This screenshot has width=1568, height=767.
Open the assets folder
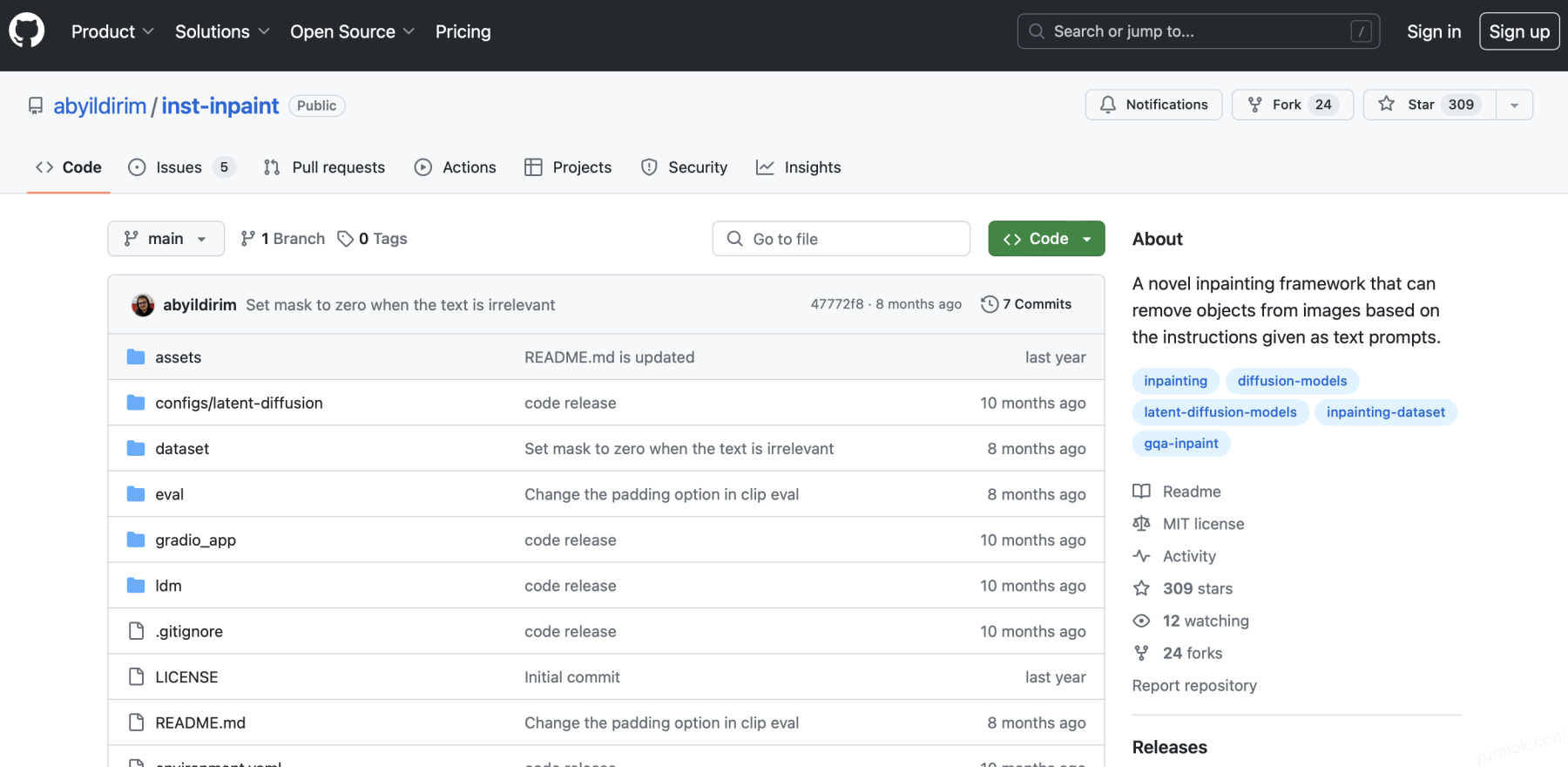tap(178, 357)
